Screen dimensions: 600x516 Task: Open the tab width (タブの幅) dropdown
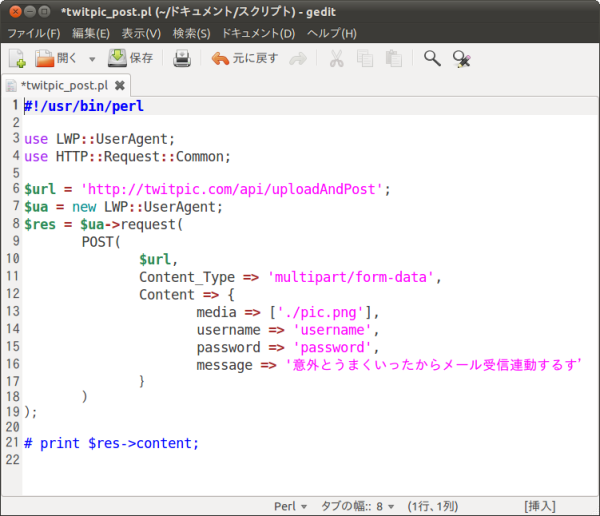tap(357, 506)
